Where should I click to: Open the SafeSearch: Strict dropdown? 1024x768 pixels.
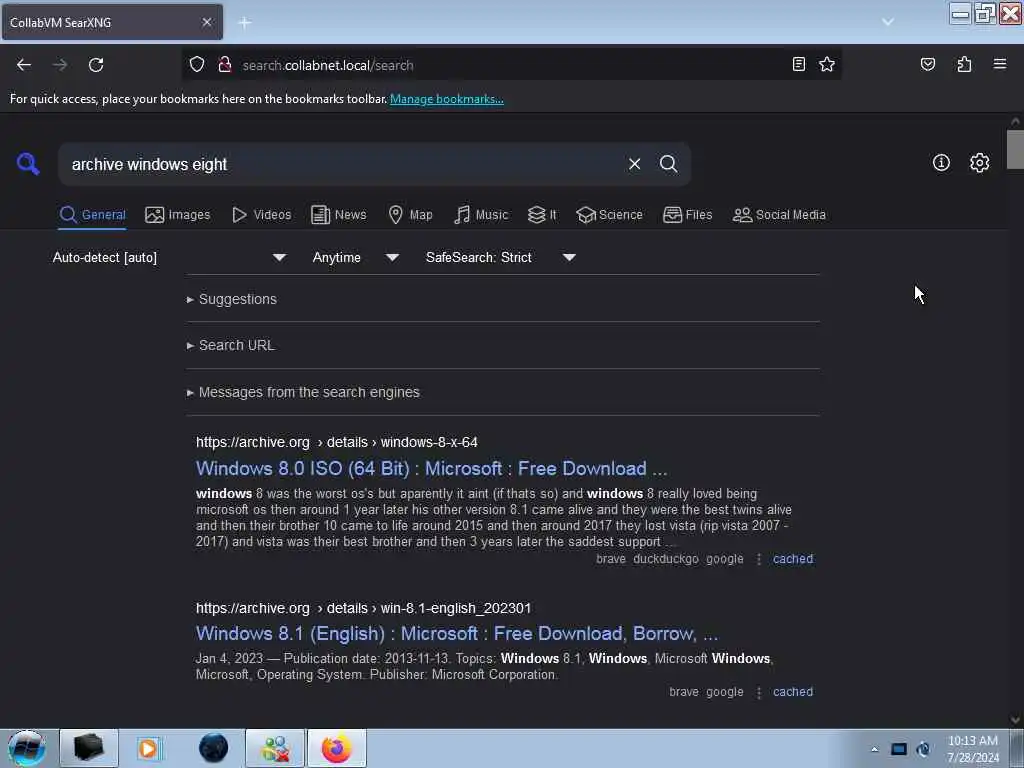(x=500, y=257)
